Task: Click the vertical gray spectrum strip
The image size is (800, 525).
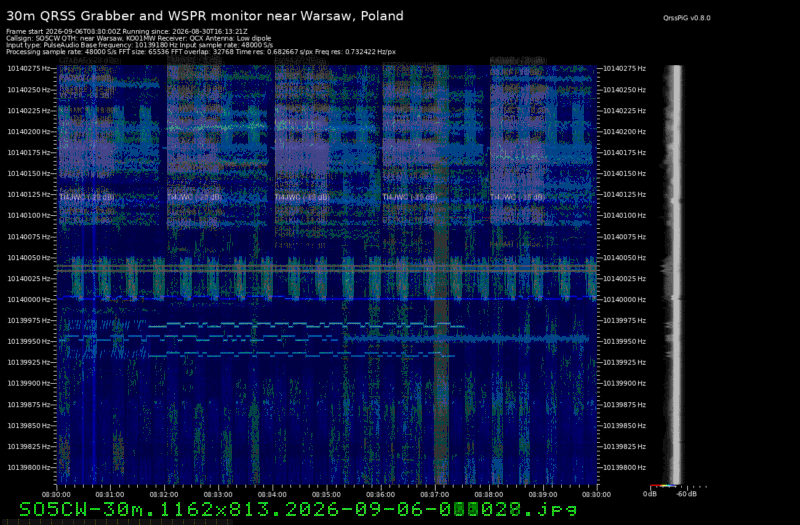Action: 675,274
